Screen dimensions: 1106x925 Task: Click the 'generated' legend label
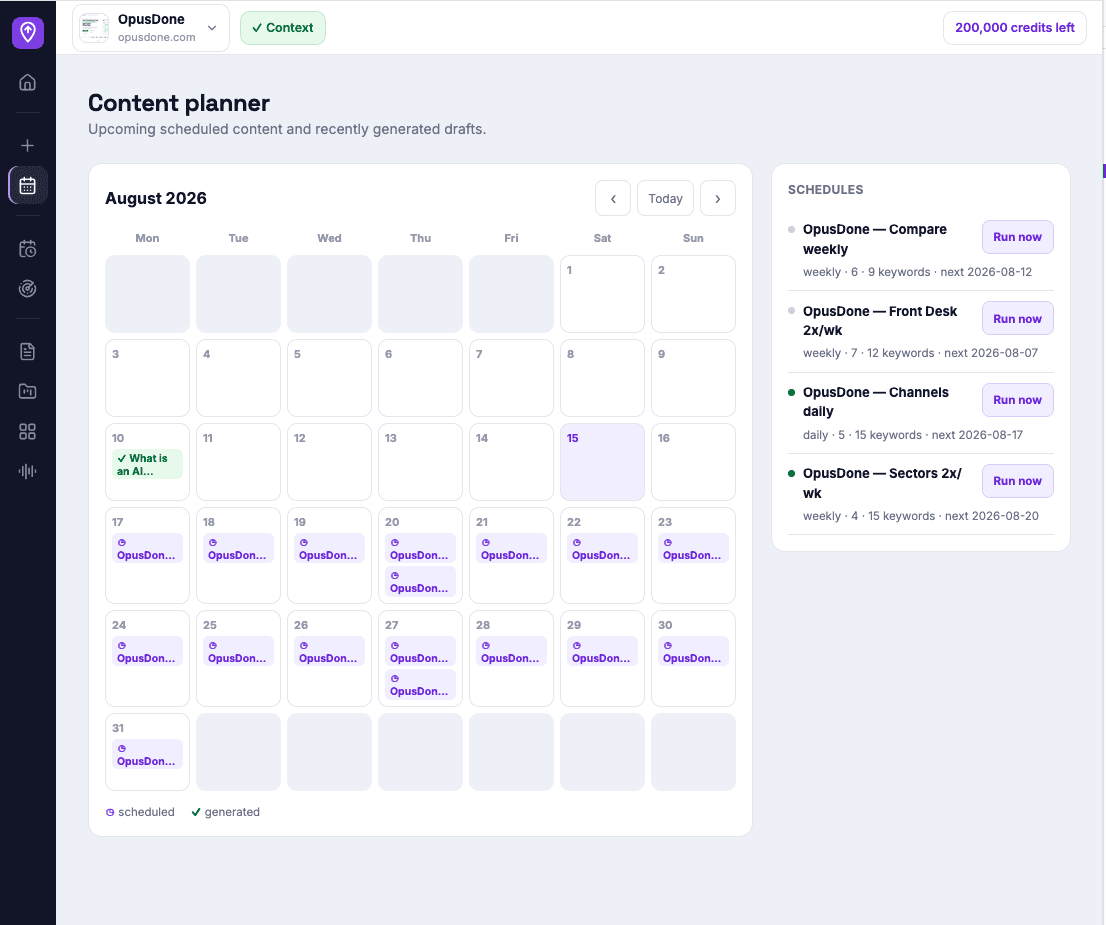232,812
